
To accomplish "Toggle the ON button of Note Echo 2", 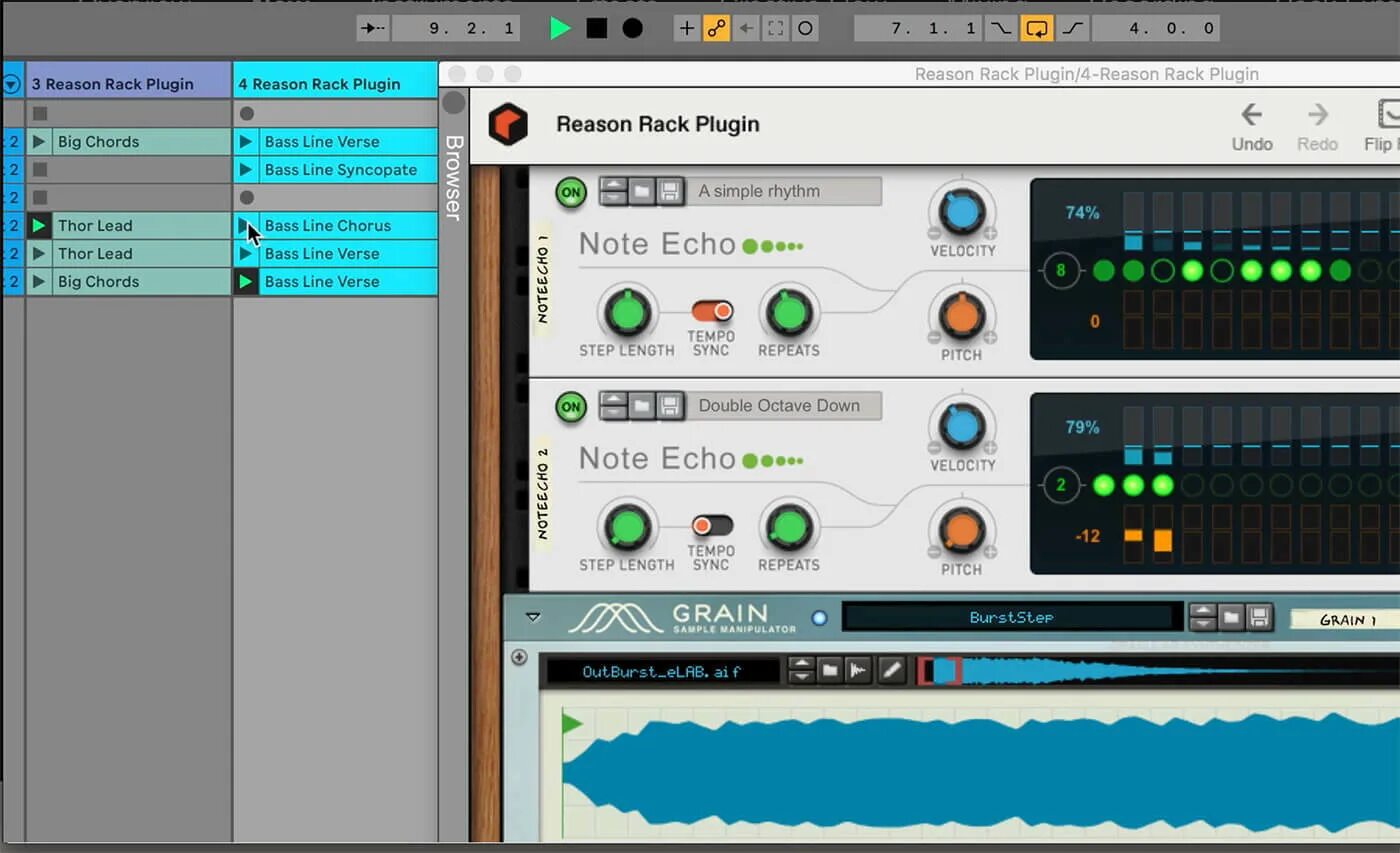I will tap(571, 407).
